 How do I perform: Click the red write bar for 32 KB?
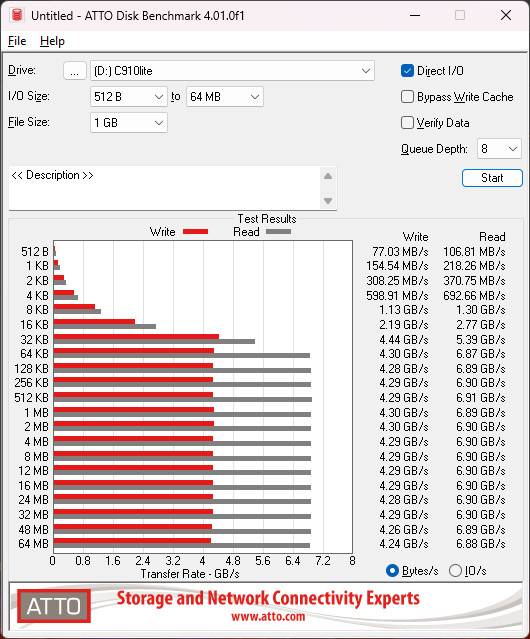pos(136,337)
